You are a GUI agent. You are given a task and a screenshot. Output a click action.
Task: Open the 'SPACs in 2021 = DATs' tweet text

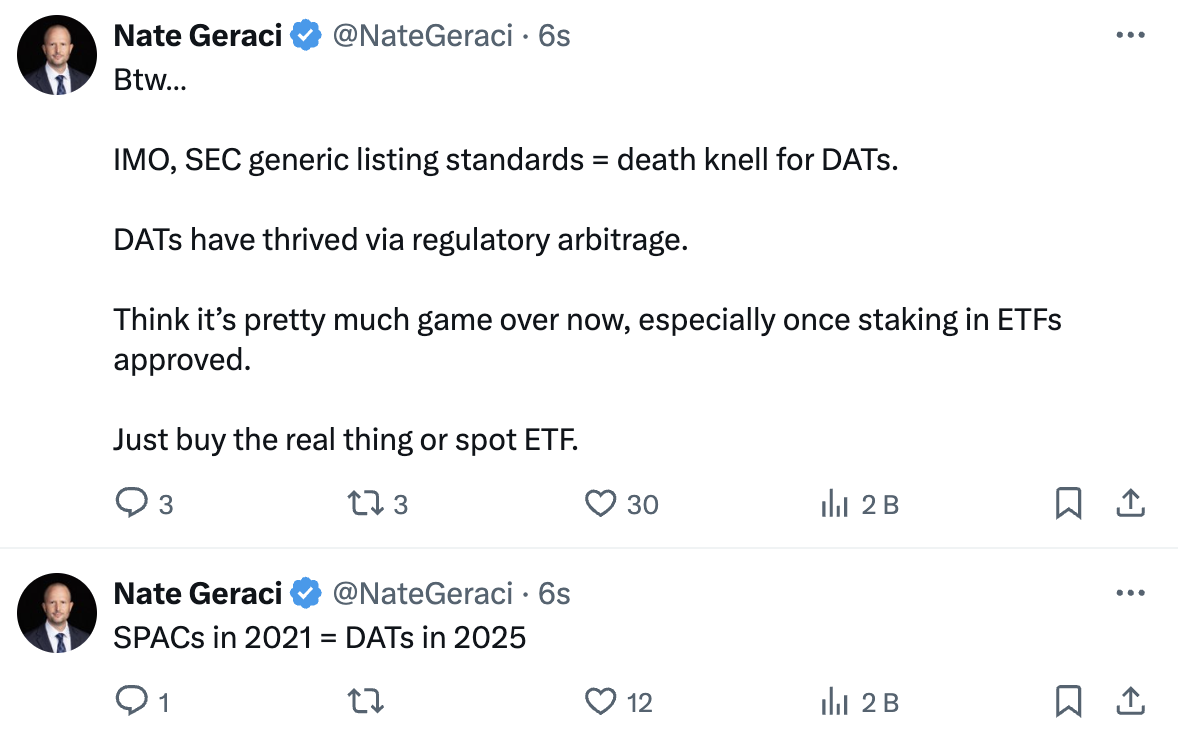click(320, 637)
